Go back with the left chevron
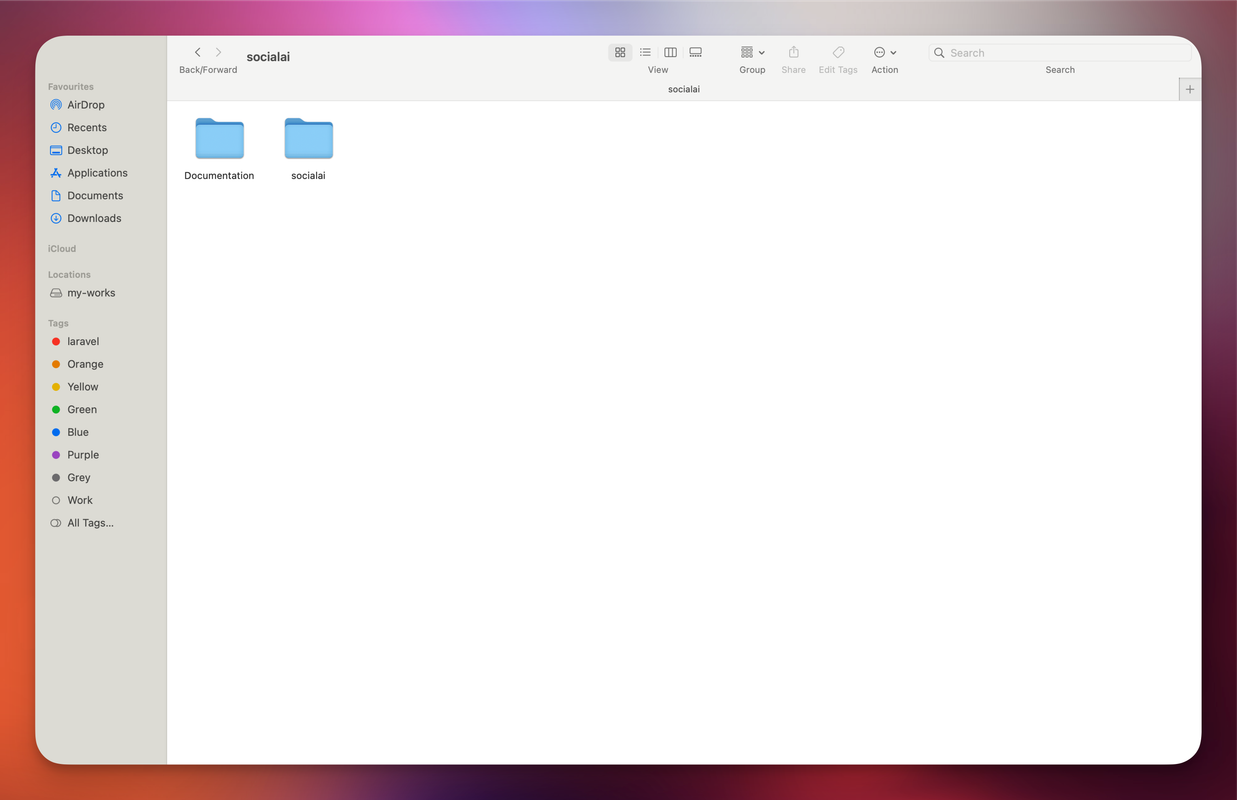The width and height of the screenshot is (1237, 800). tap(197, 52)
